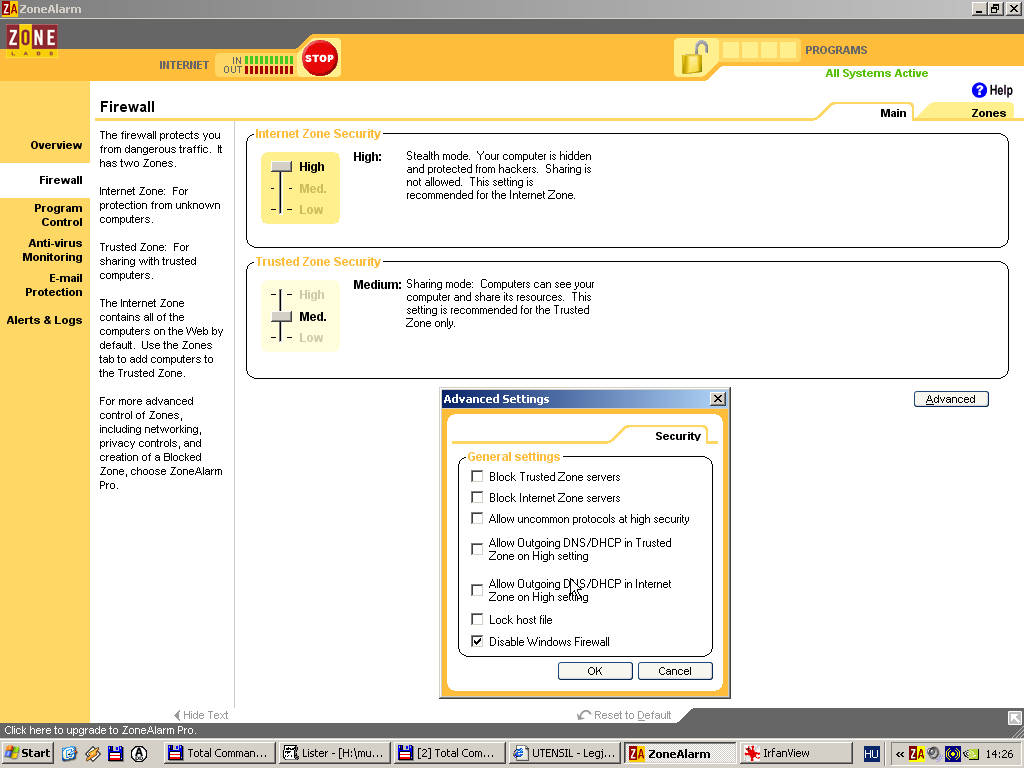1024x768 pixels.
Task: Enable Block Trusted Zone servers checkbox
Action: (477, 477)
